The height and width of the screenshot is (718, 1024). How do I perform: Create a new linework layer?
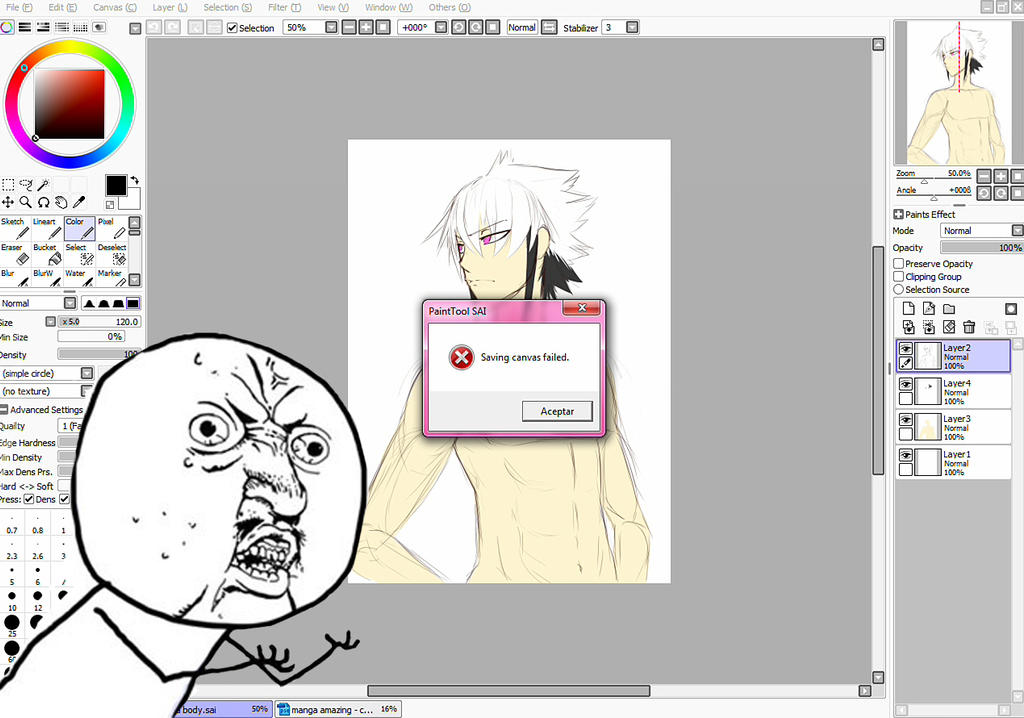929,308
